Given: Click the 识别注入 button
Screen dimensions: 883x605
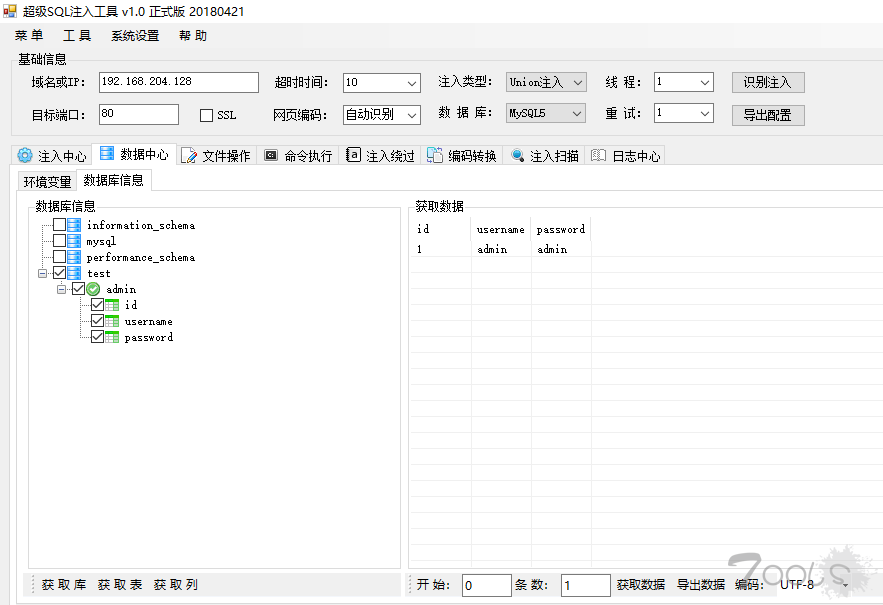Looking at the screenshot, I should click(768, 83).
